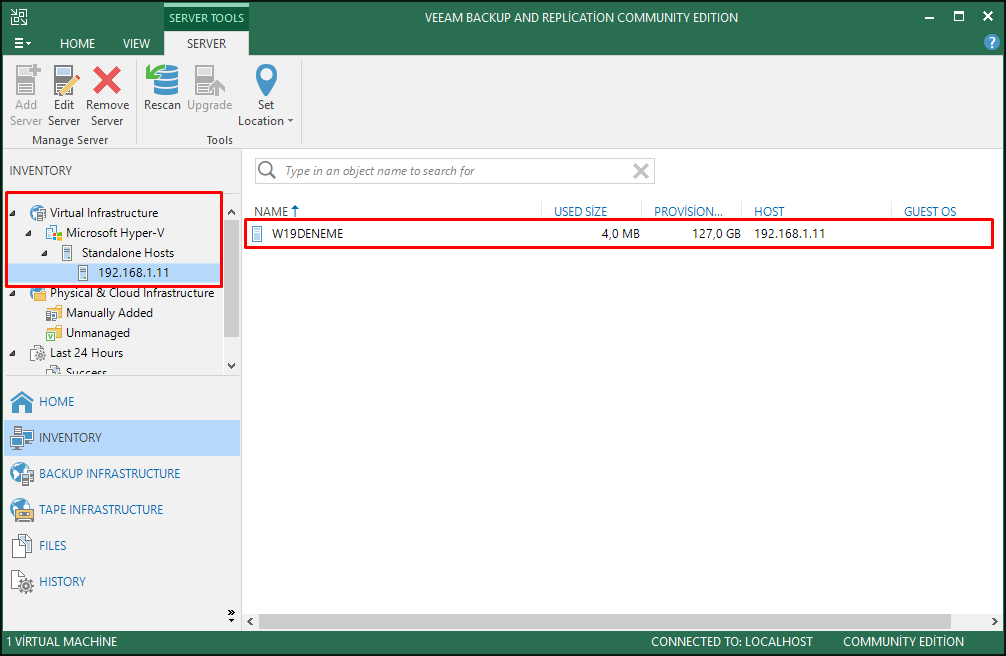This screenshot has width=1006, height=656.
Task: Select Unmanaged tree item
Action: click(x=98, y=333)
